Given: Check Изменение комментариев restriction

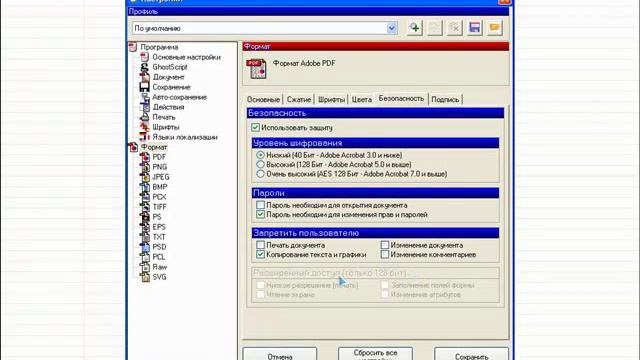Looking at the screenshot, I should pos(384,254).
